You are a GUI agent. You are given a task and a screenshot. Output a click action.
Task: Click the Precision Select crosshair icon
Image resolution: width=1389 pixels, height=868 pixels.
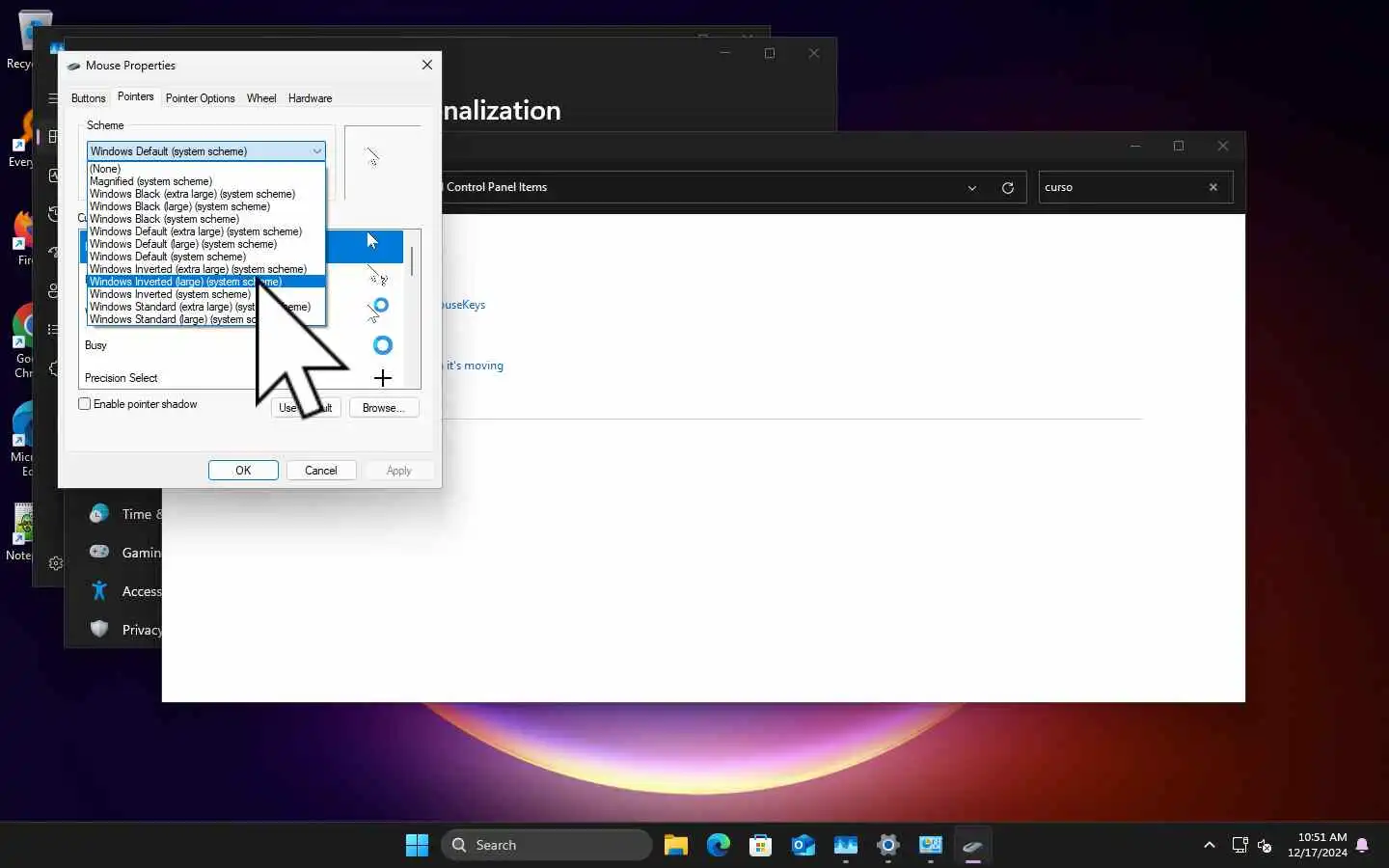tap(383, 378)
